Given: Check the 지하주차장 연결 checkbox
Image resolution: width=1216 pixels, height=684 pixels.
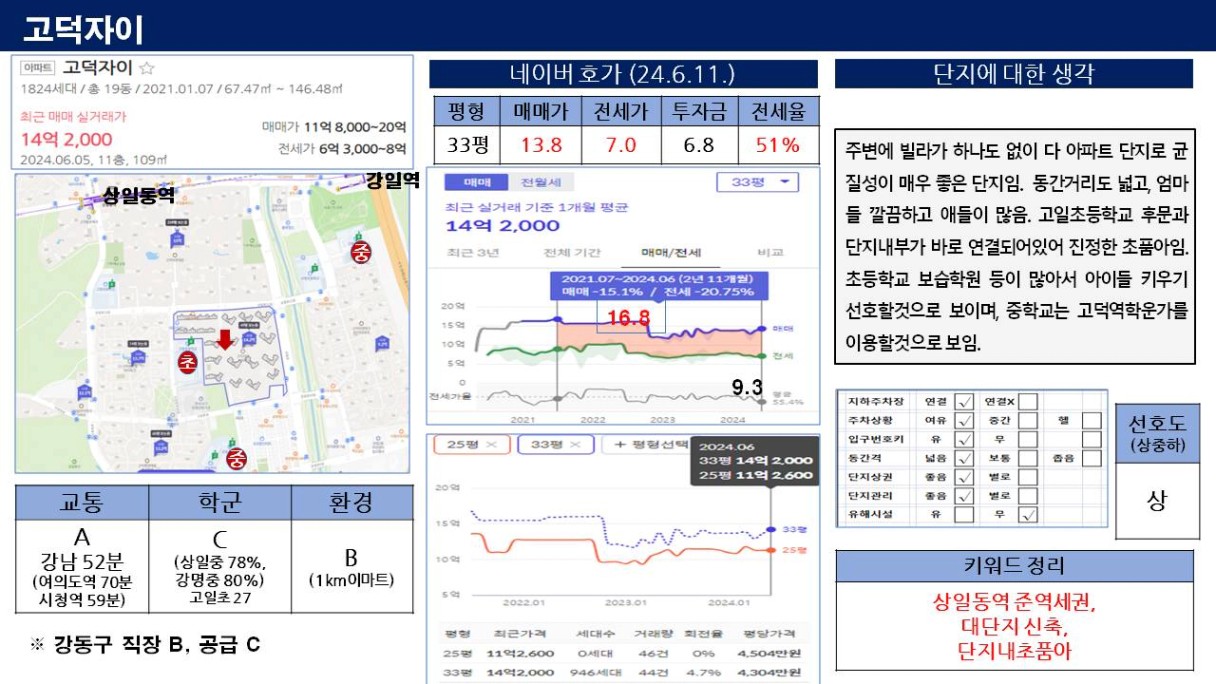Looking at the screenshot, I should point(964,402).
